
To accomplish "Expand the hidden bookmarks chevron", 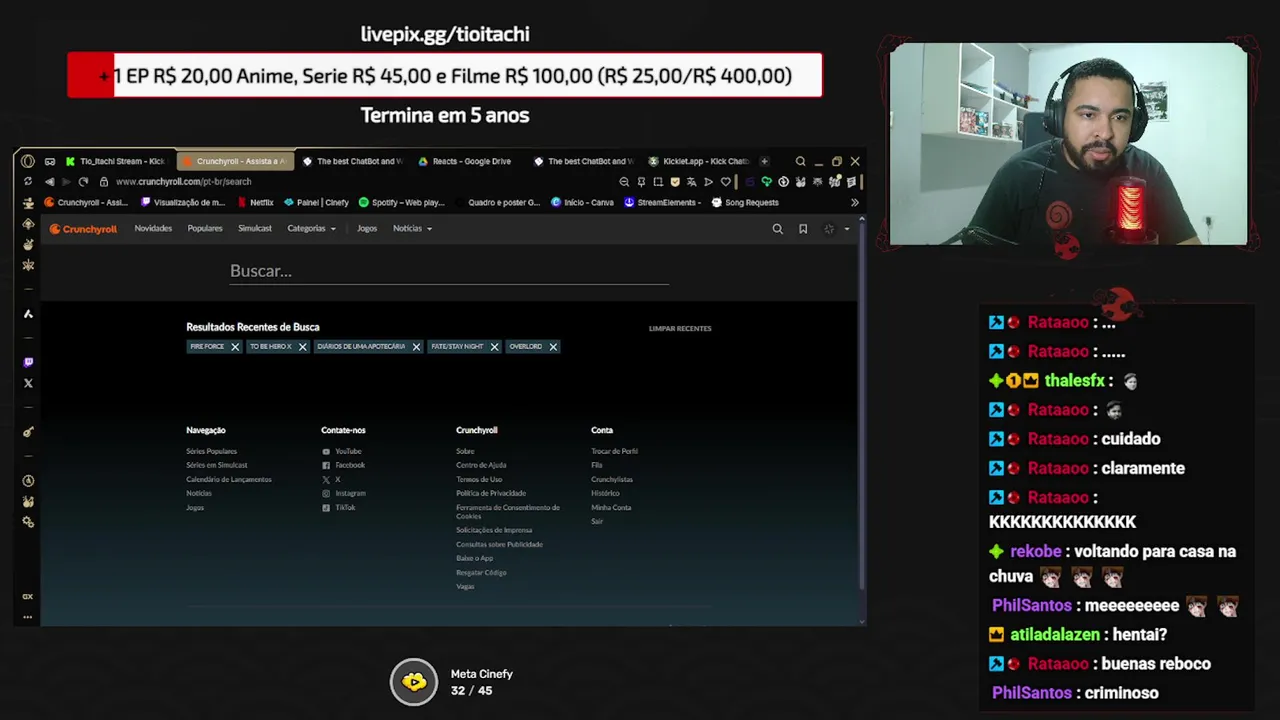I will click(854, 202).
